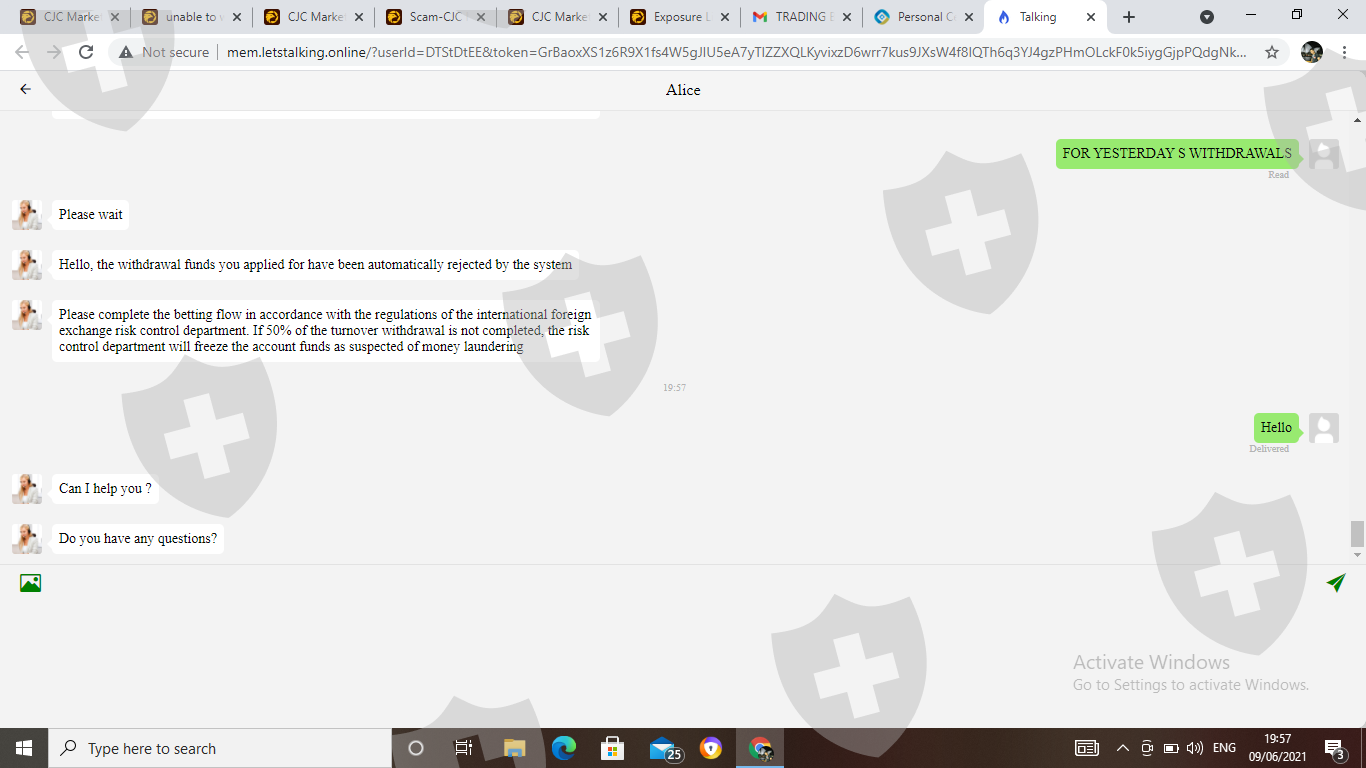
Task: Bookmark this page with the star icon
Action: [x=1272, y=52]
